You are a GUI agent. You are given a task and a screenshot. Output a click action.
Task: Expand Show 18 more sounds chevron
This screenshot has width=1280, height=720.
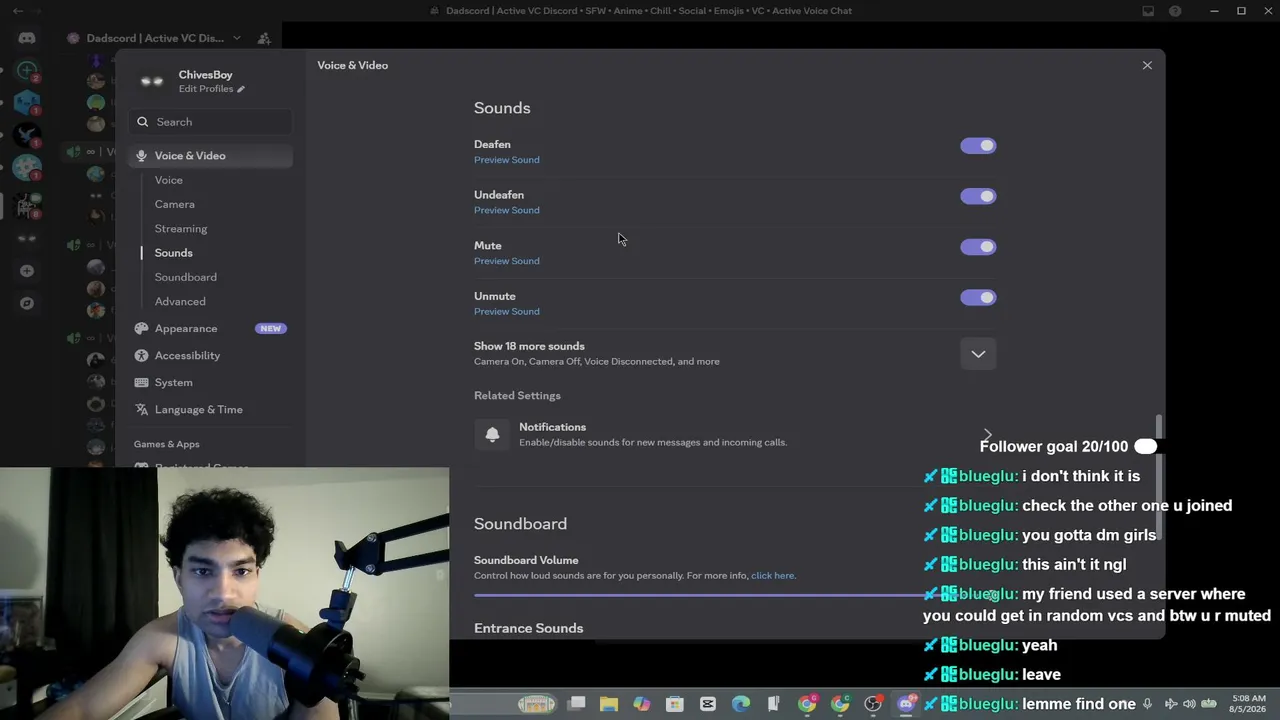point(978,354)
